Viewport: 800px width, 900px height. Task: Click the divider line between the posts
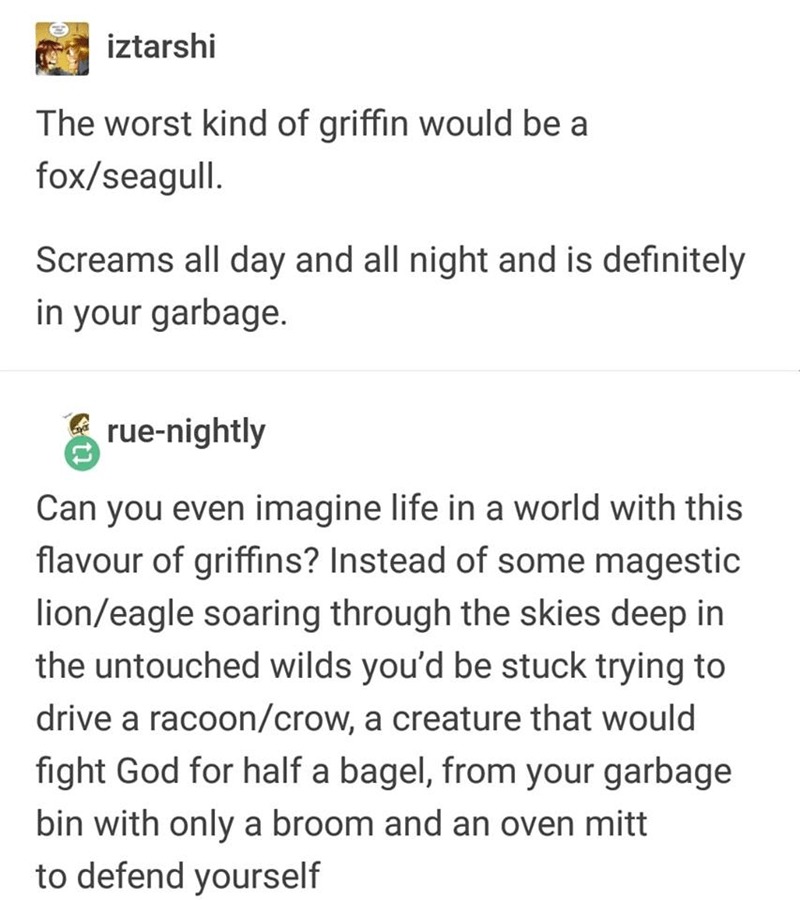(400, 371)
